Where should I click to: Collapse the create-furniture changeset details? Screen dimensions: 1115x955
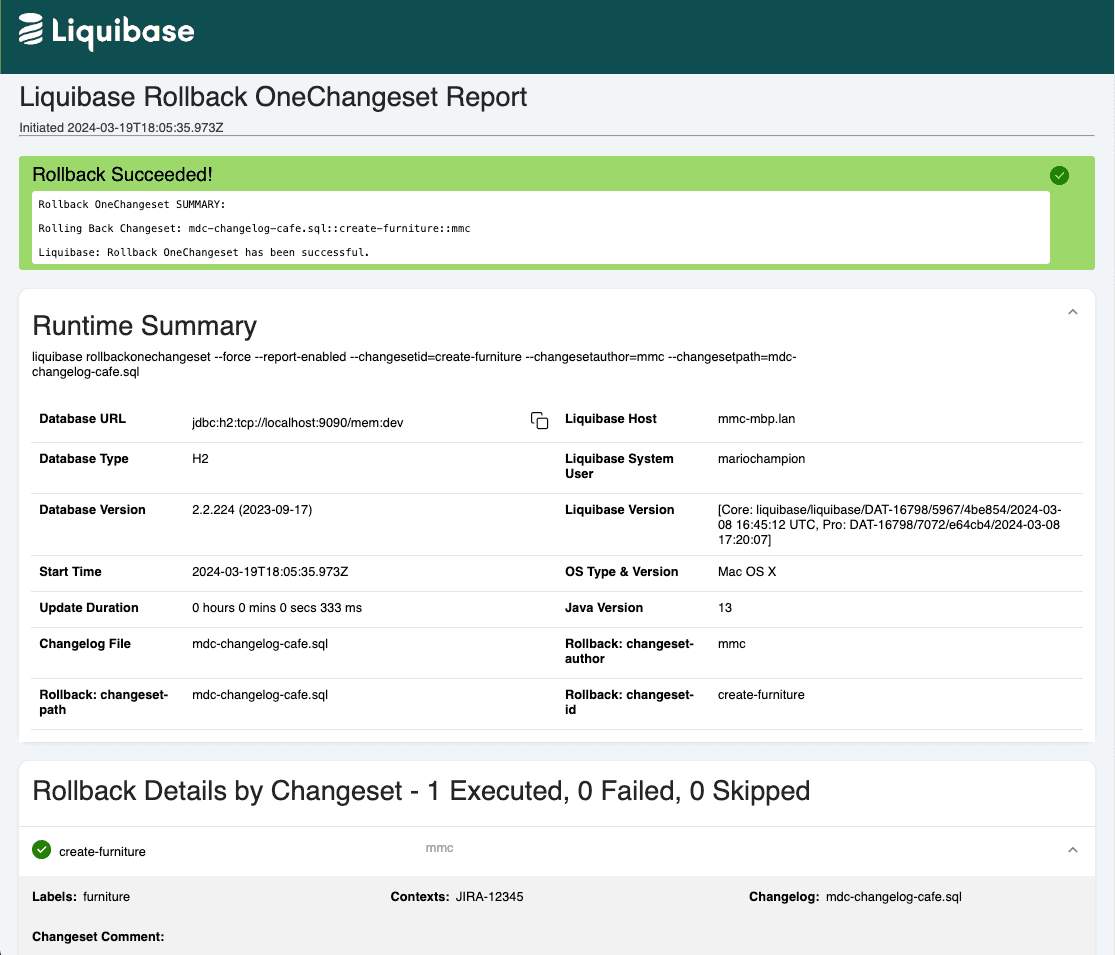(1072, 850)
